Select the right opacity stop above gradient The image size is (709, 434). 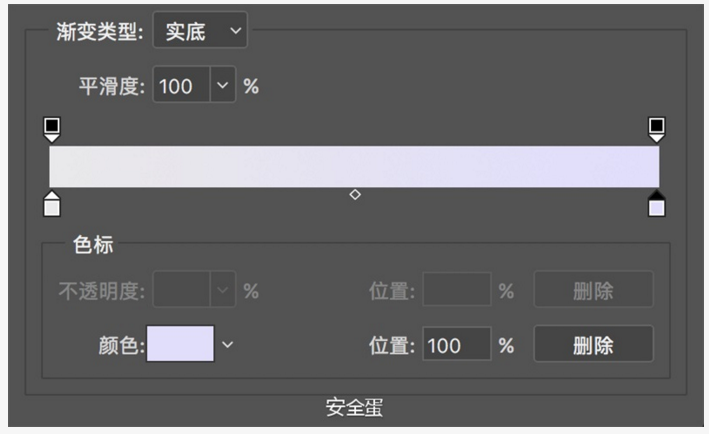[656, 128]
